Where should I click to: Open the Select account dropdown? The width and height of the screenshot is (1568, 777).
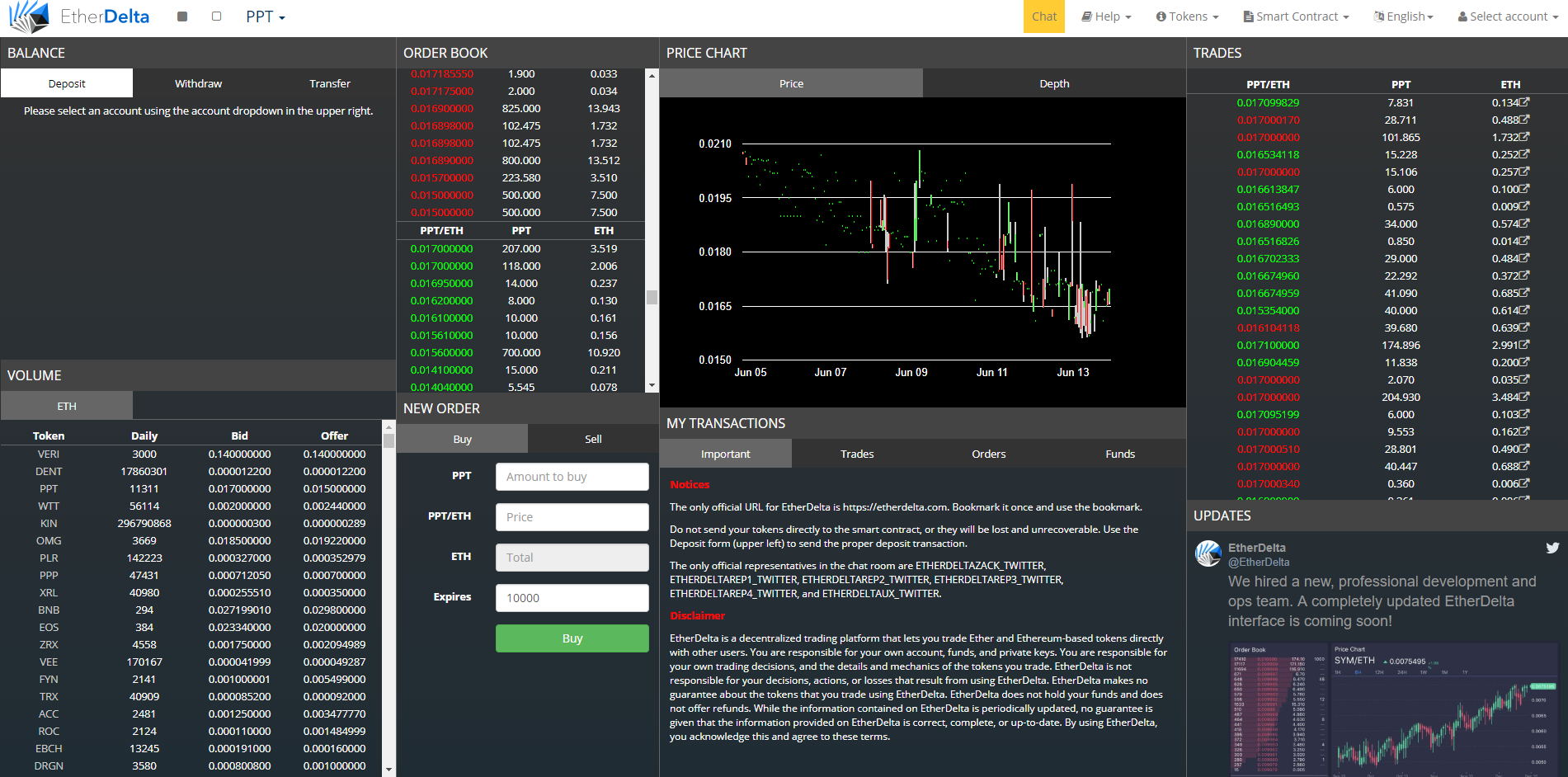pos(1508,16)
